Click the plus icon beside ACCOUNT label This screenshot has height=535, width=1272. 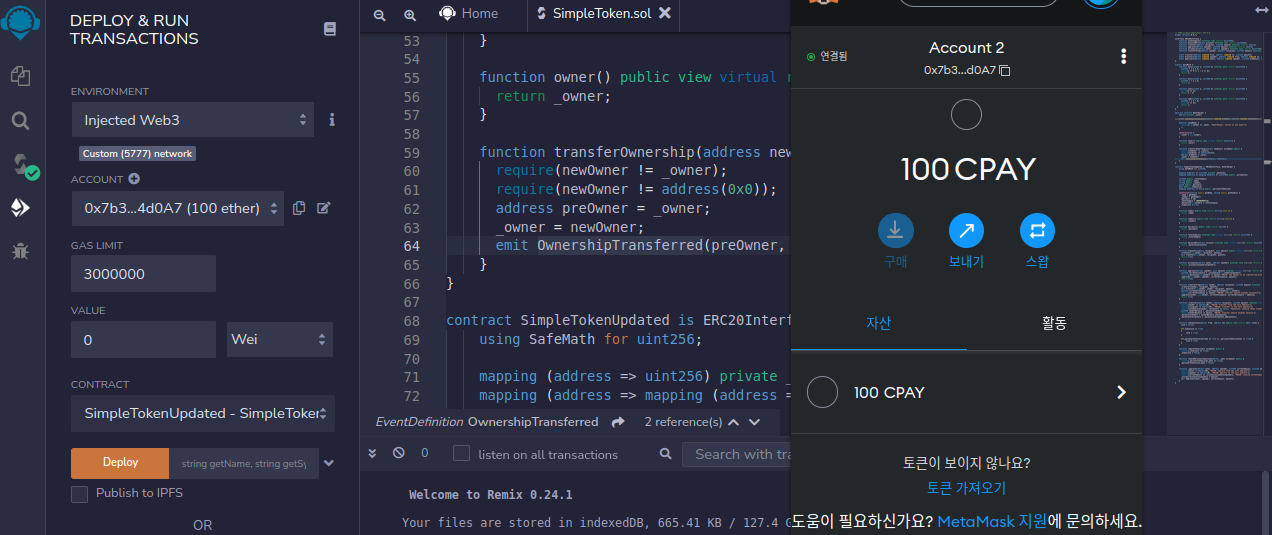(x=134, y=179)
